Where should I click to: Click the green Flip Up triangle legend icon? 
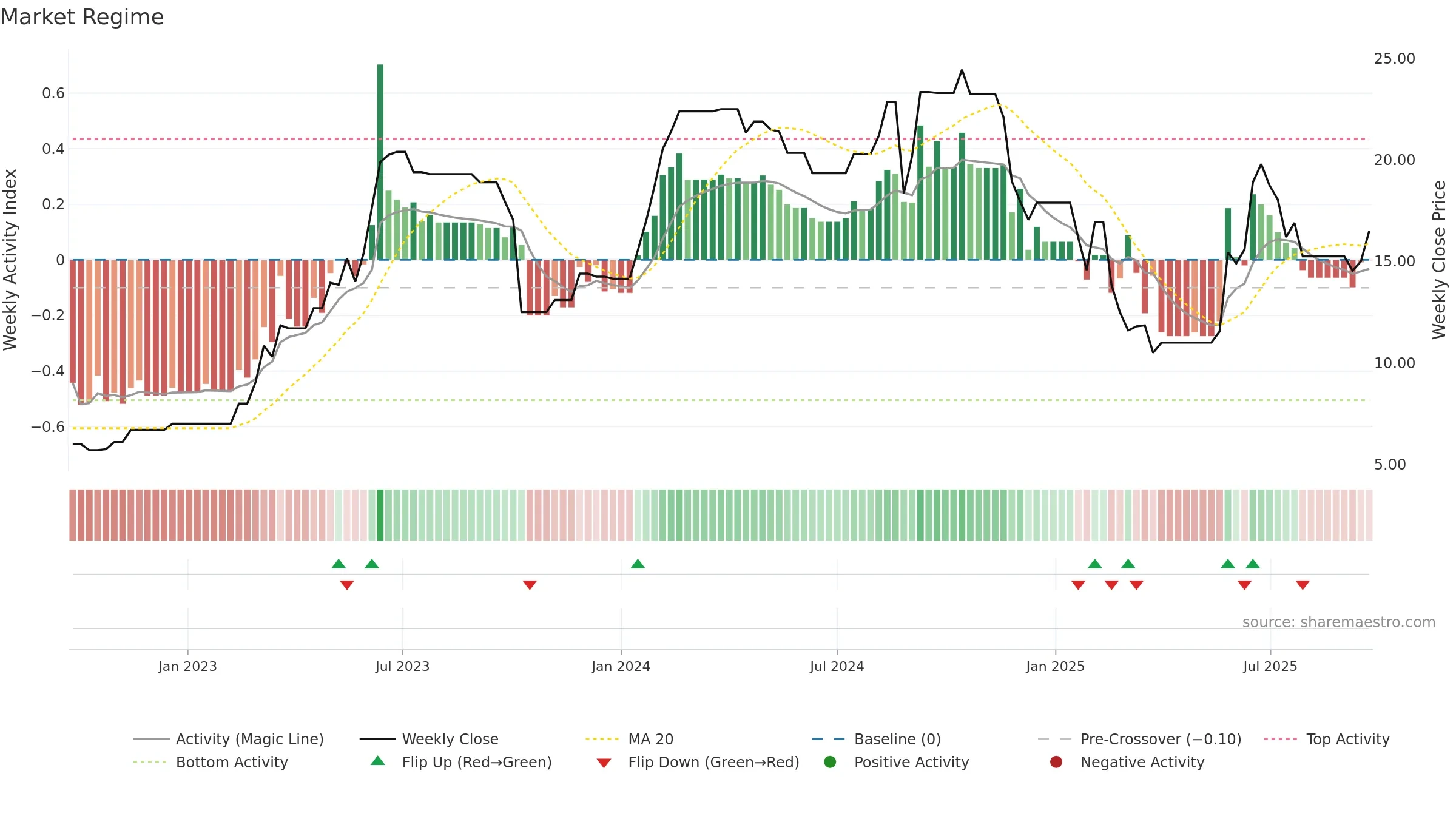click(x=377, y=761)
